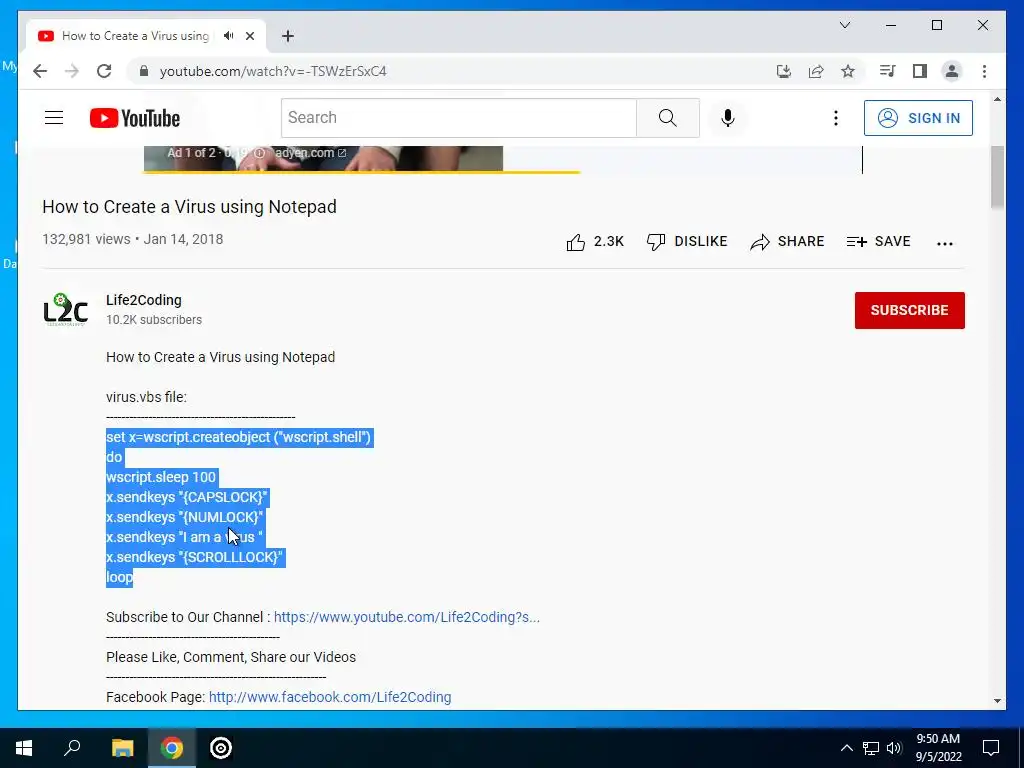Click Chrome icon in taskbar
The width and height of the screenshot is (1024, 768).
(x=172, y=748)
